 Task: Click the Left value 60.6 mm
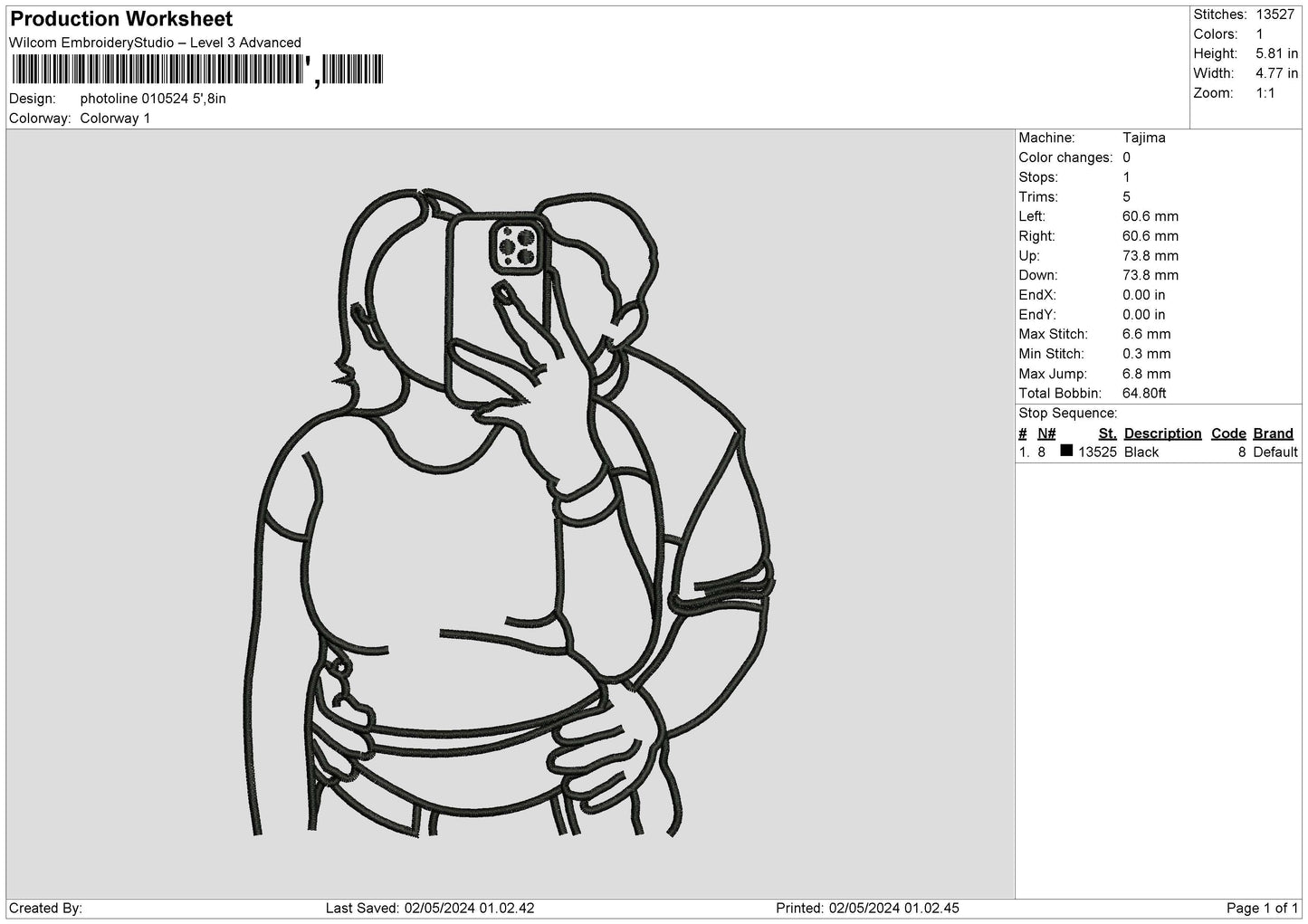[x=1150, y=216]
